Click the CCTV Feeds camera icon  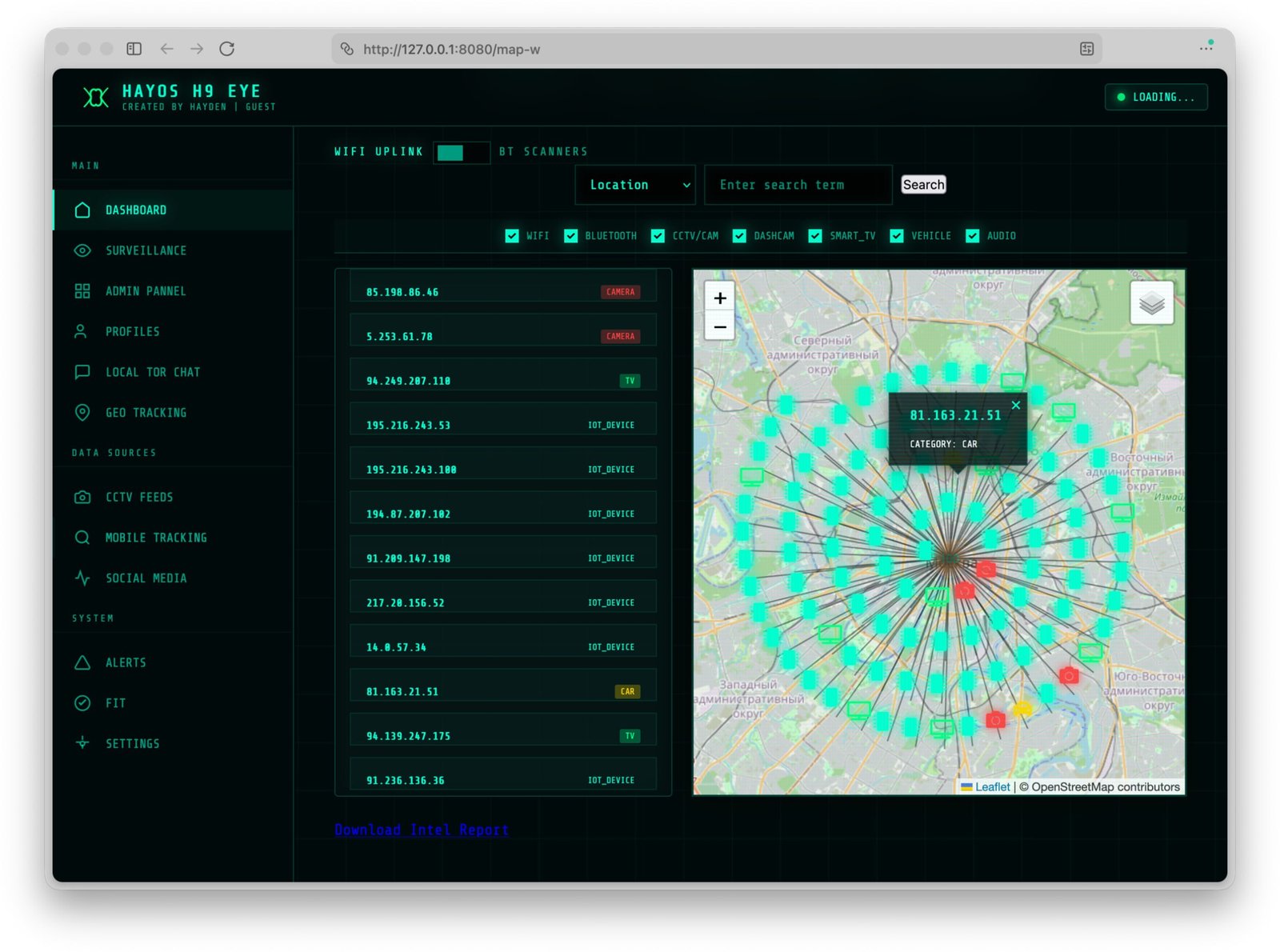pyautogui.click(x=82, y=497)
